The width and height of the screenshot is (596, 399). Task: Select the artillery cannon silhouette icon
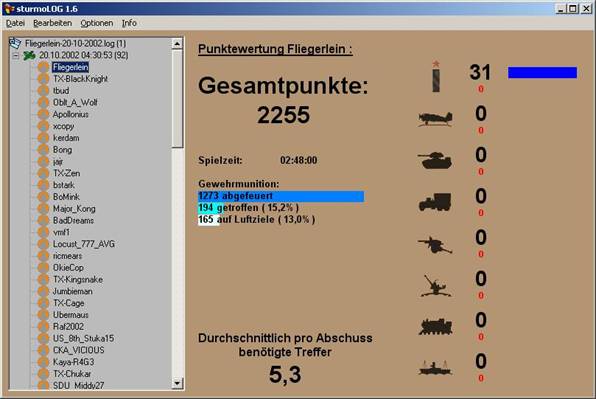(435, 245)
